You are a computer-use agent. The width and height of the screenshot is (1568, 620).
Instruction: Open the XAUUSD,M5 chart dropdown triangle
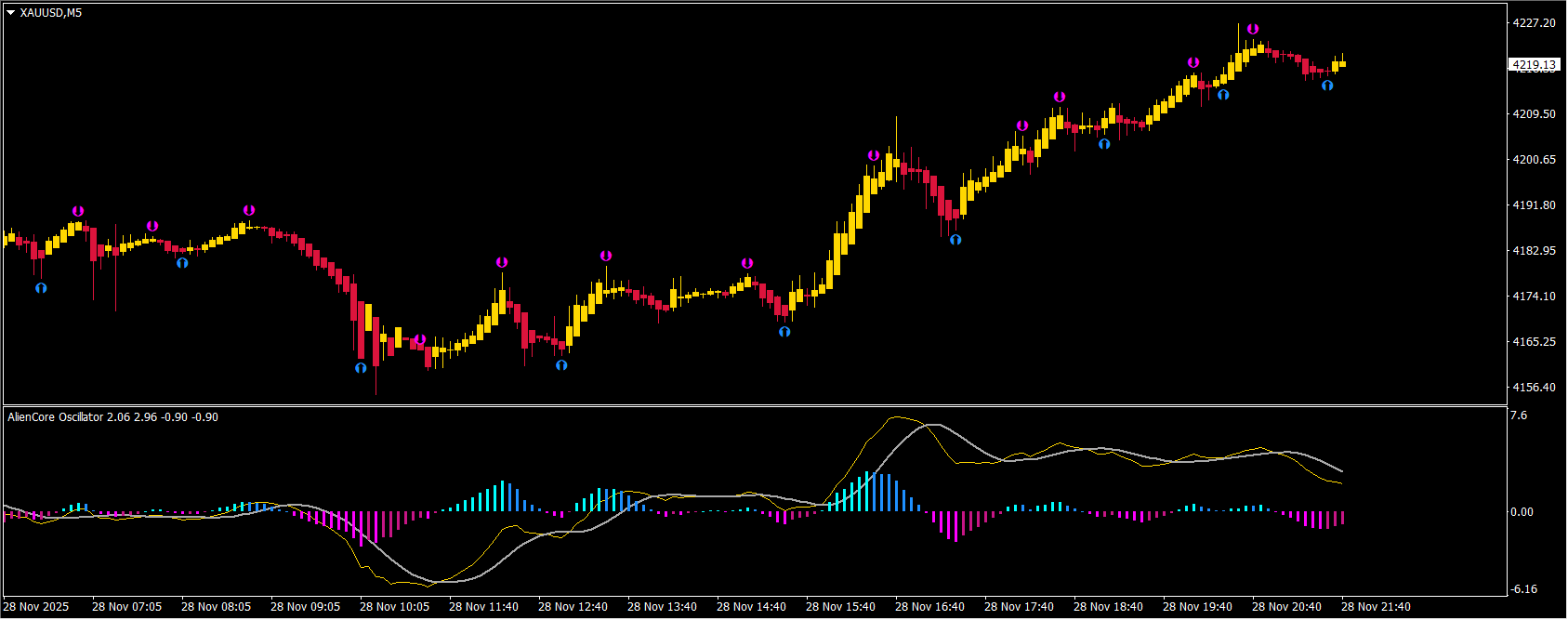(x=11, y=13)
